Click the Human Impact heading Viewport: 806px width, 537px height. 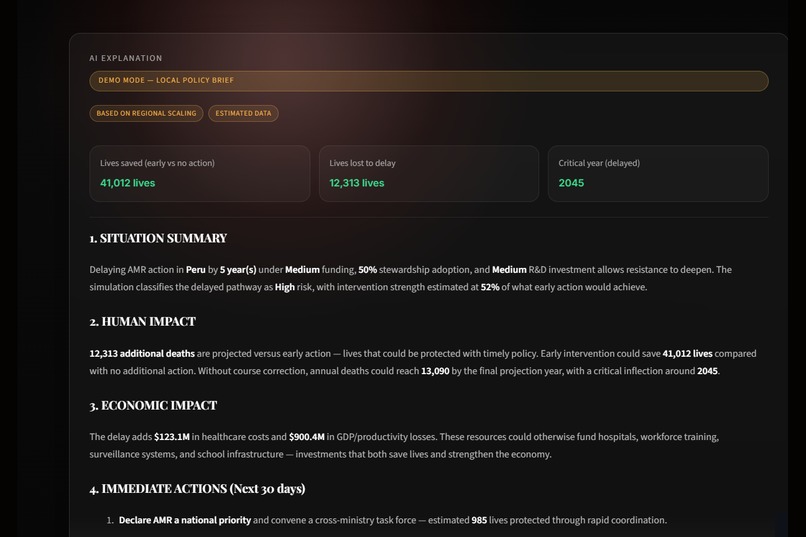(142, 322)
